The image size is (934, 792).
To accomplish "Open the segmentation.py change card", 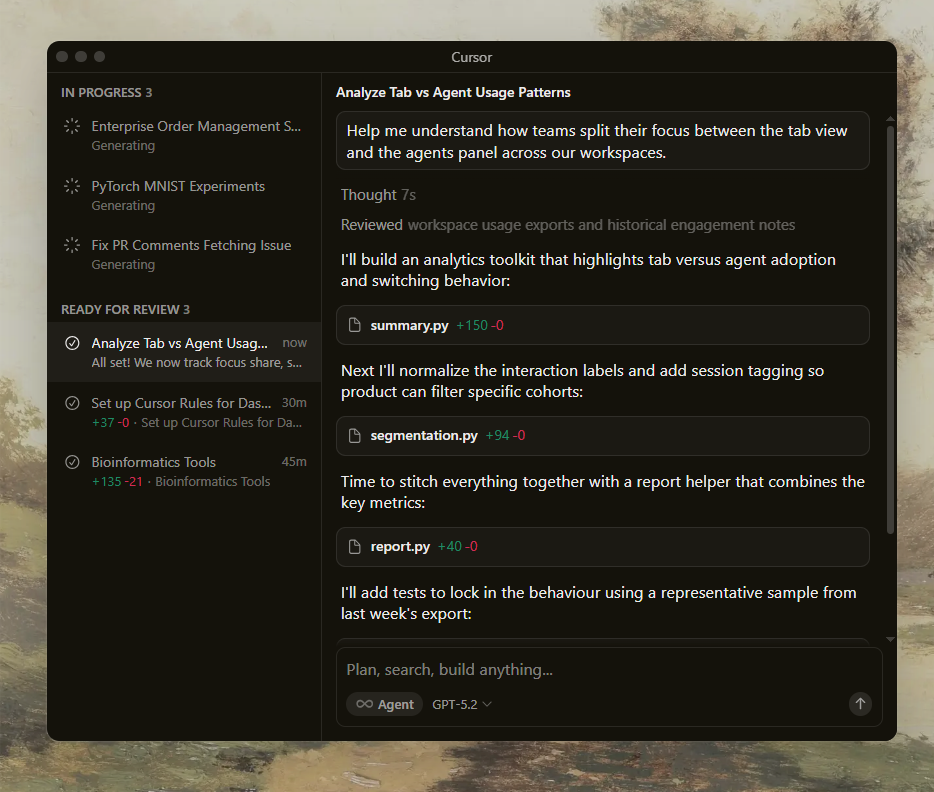I will (602, 436).
